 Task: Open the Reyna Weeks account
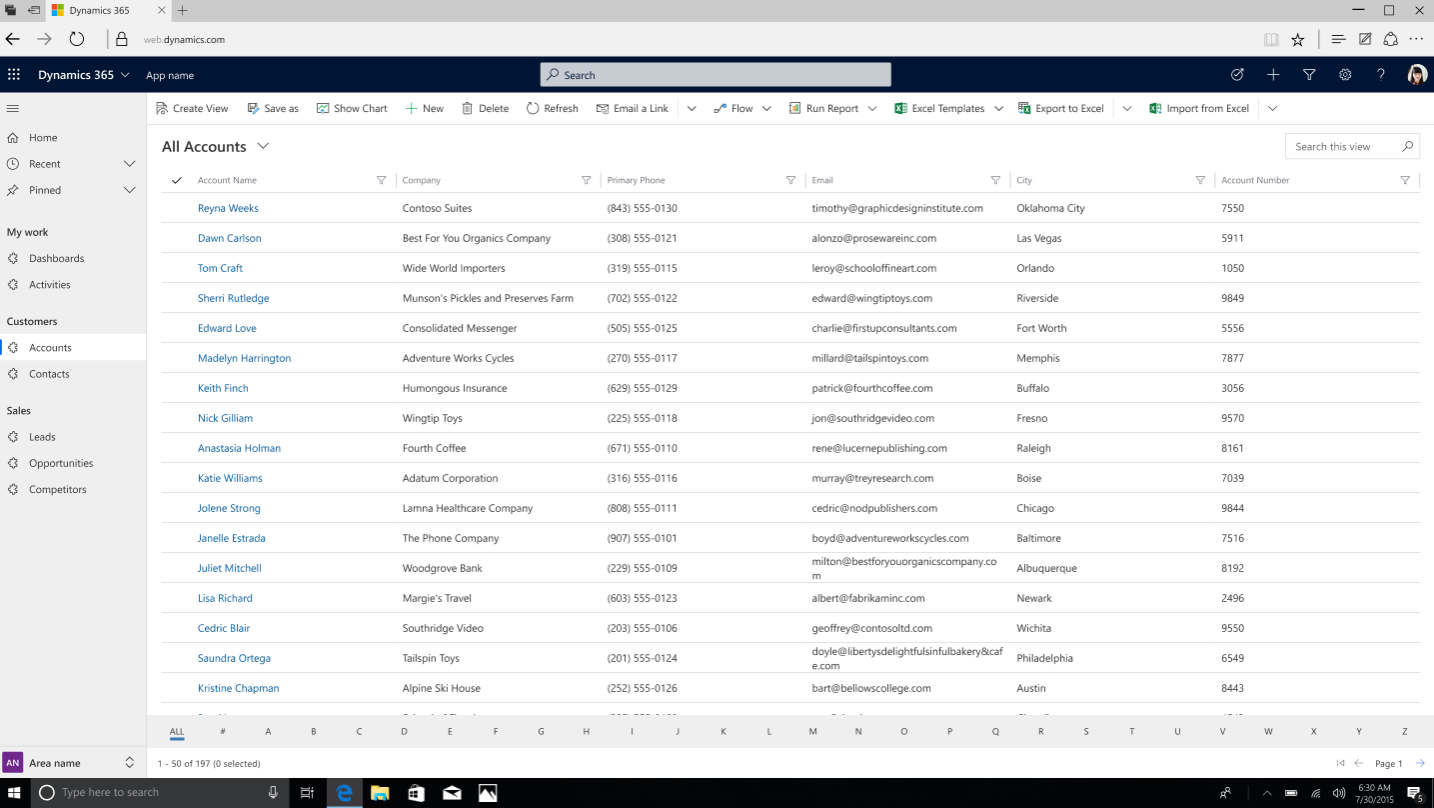(x=228, y=208)
